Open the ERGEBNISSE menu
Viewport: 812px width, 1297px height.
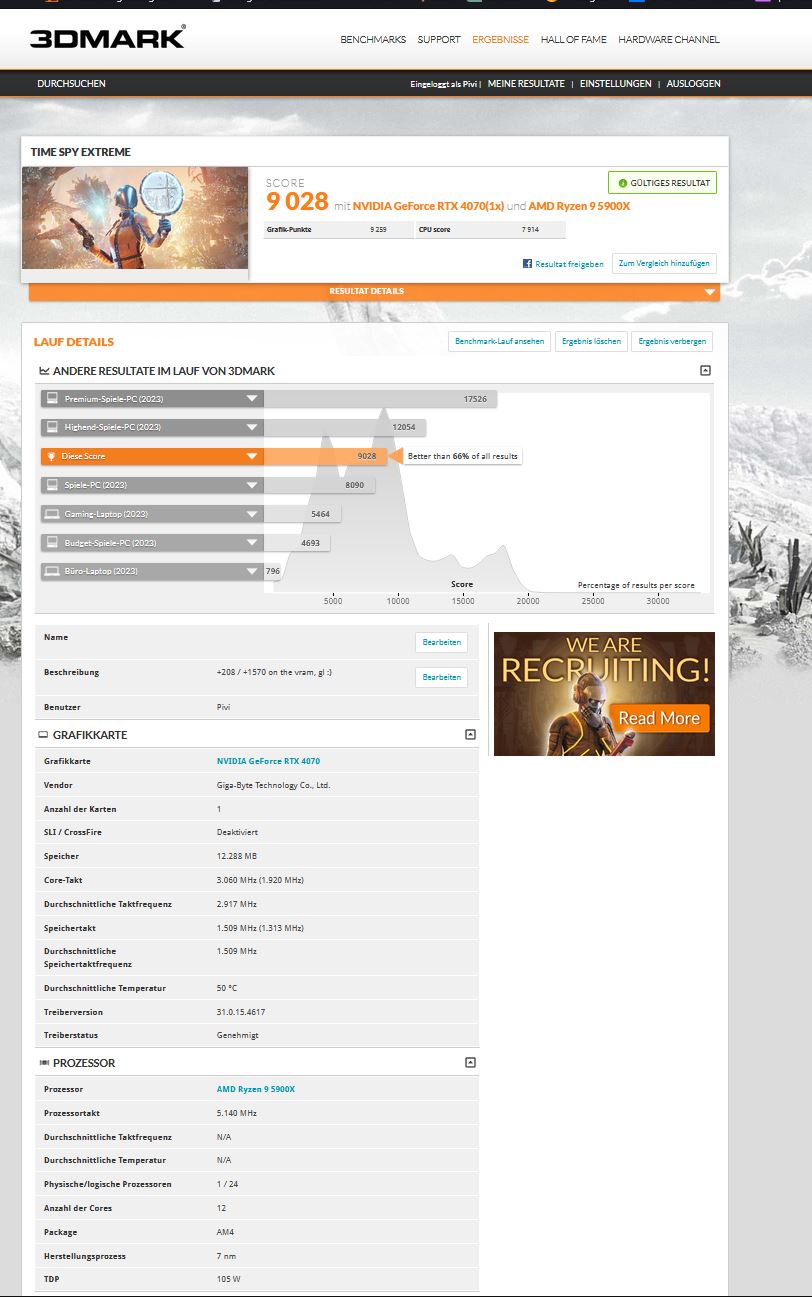click(x=500, y=40)
